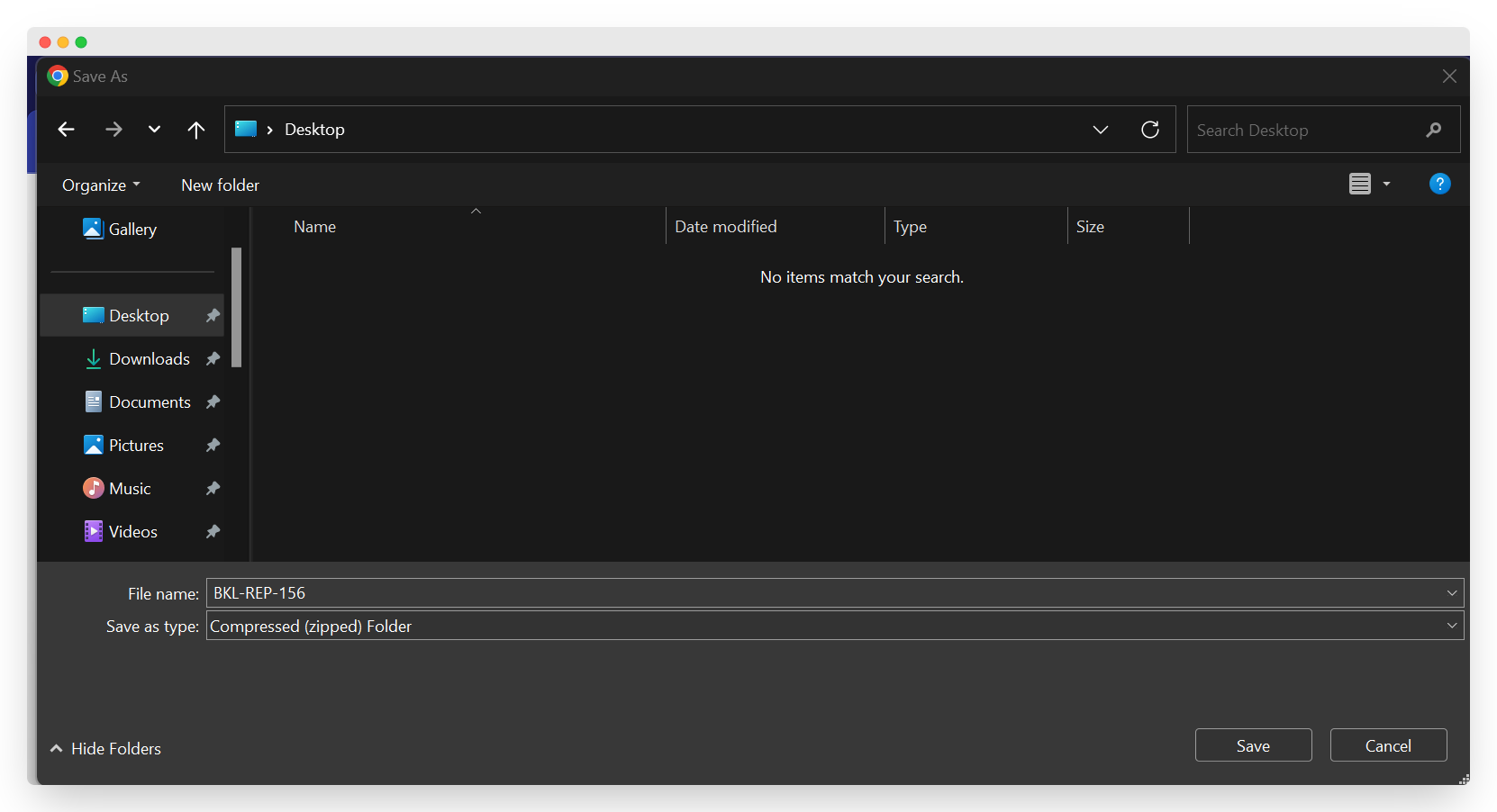1497x812 pixels.
Task: Open the blue Help question icon
Action: tap(1439, 184)
